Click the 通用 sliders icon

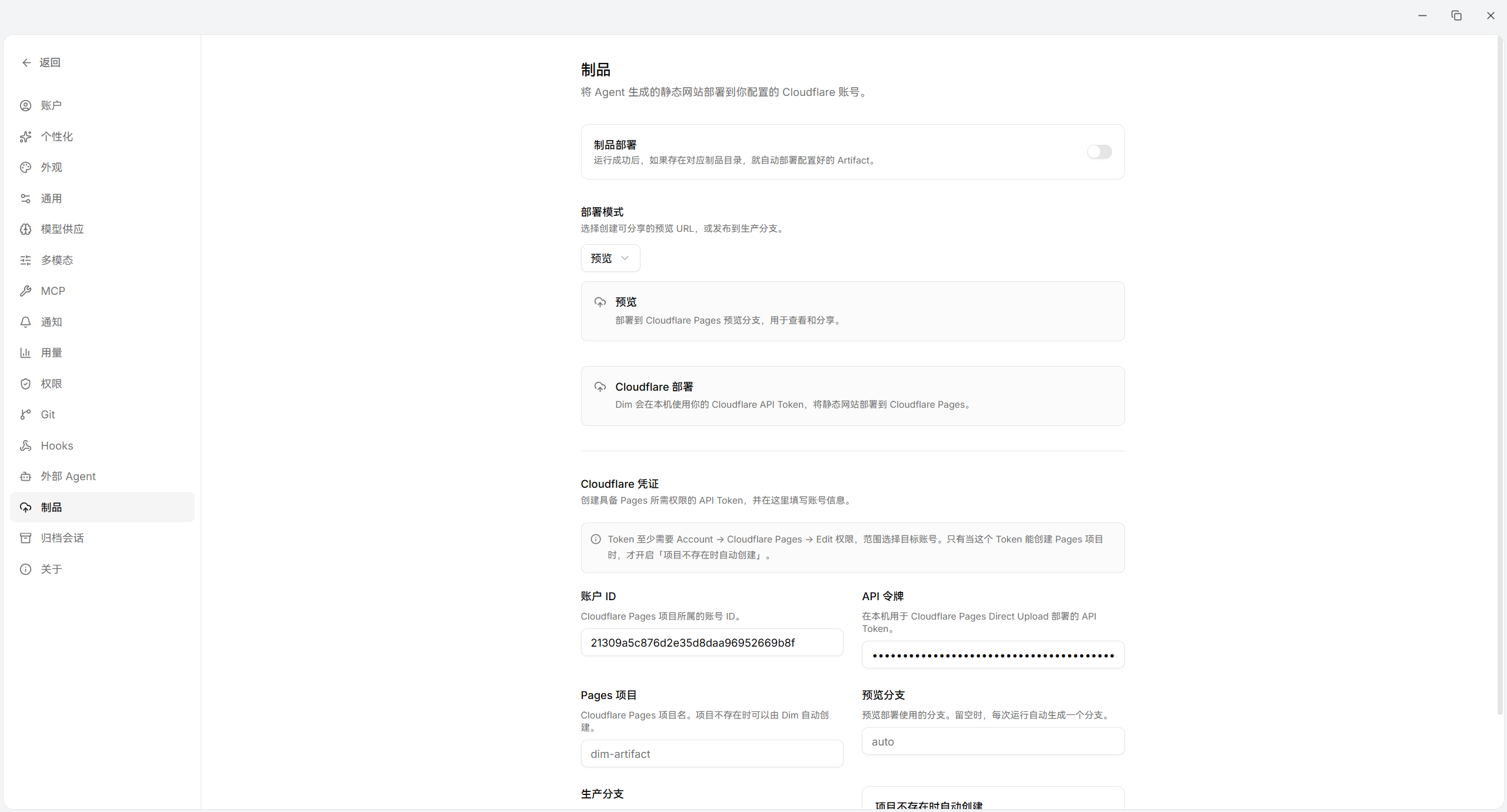pos(25,198)
